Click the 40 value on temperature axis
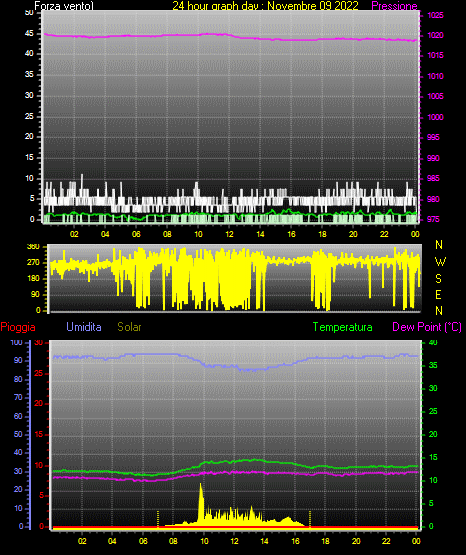The image size is (466, 555). click(433, 342)
